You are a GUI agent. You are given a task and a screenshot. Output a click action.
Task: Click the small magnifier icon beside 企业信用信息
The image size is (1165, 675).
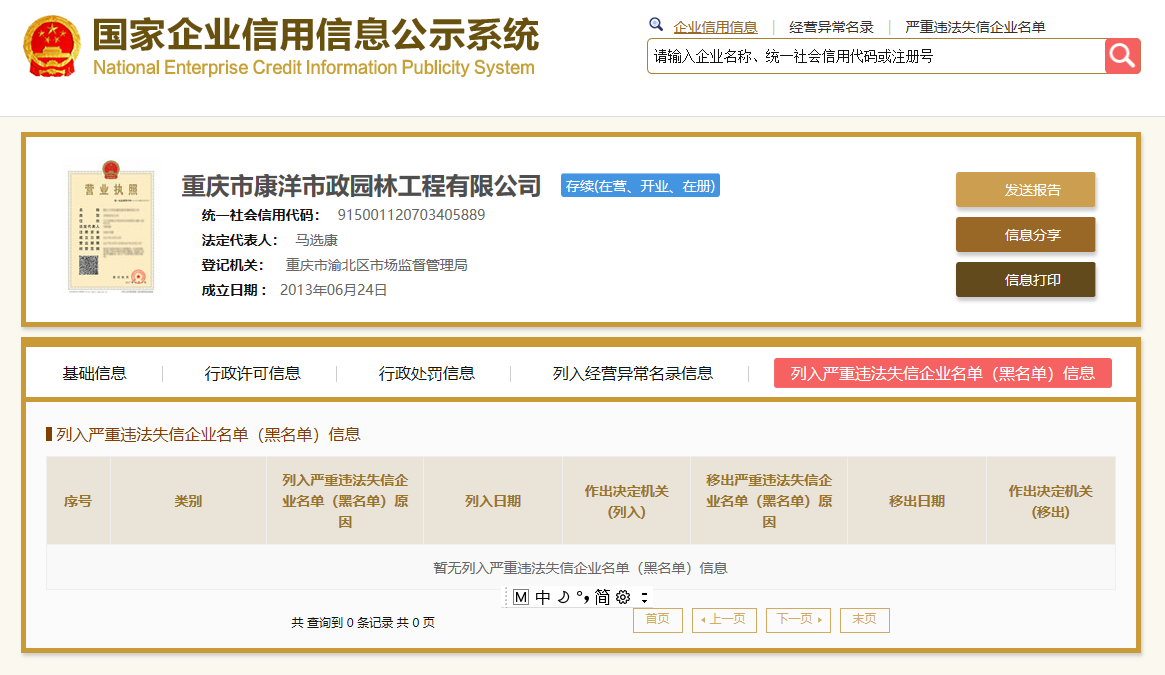(x=656, y=25)
